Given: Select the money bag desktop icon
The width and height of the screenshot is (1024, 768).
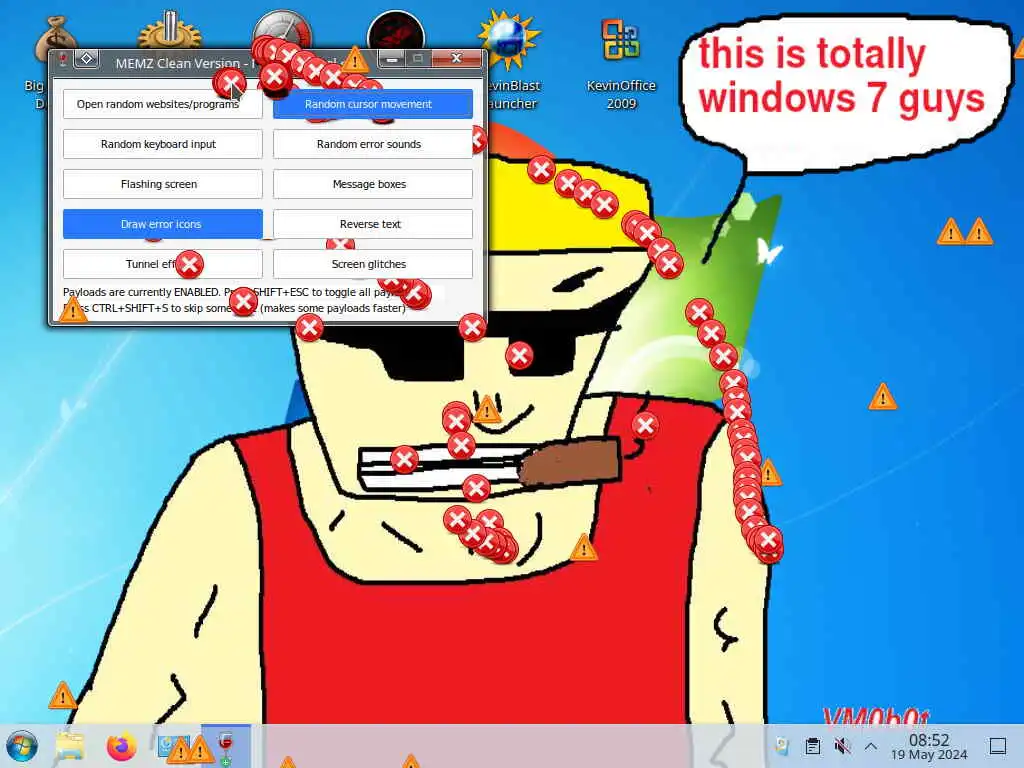Looking at the screenshot, I should [57, 40].
